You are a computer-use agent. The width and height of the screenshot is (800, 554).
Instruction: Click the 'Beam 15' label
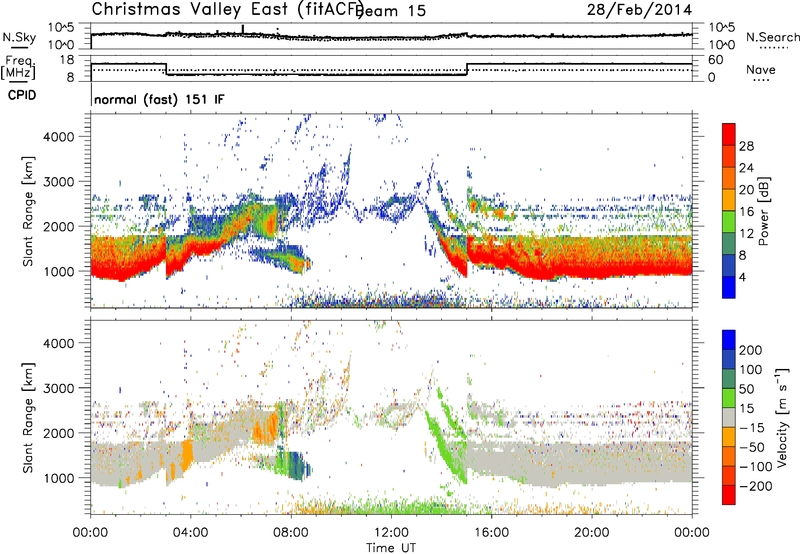click(391, 11)
